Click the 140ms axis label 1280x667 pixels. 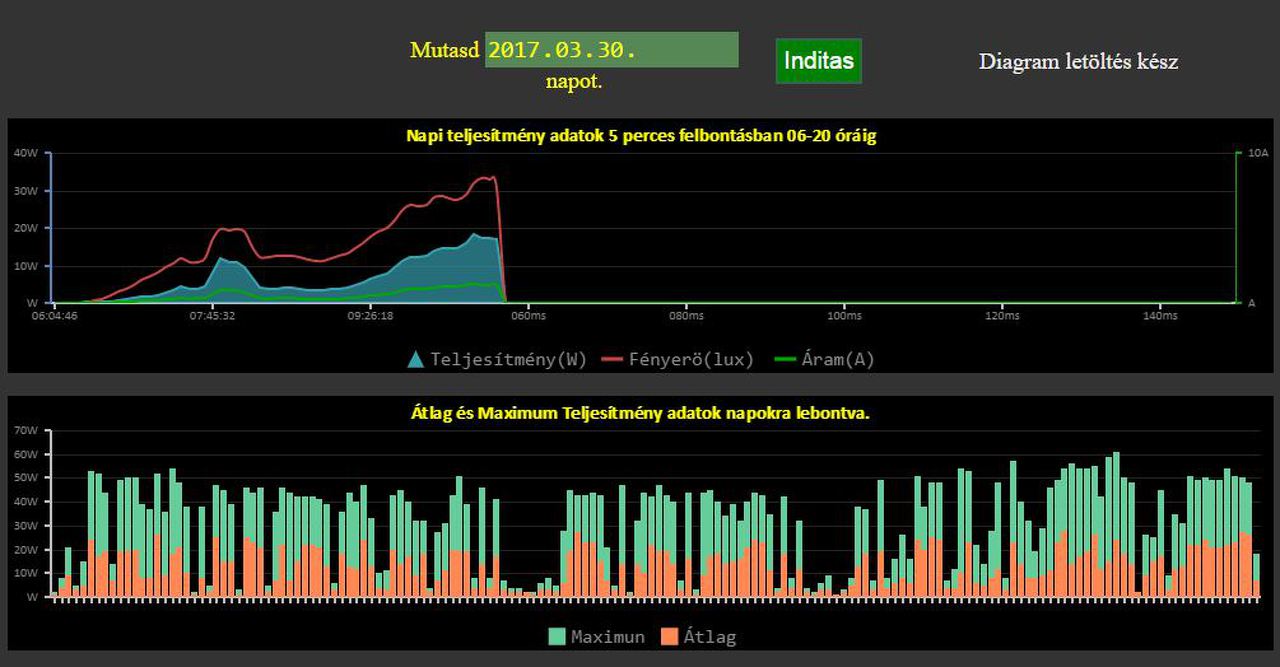[1160, 316]
